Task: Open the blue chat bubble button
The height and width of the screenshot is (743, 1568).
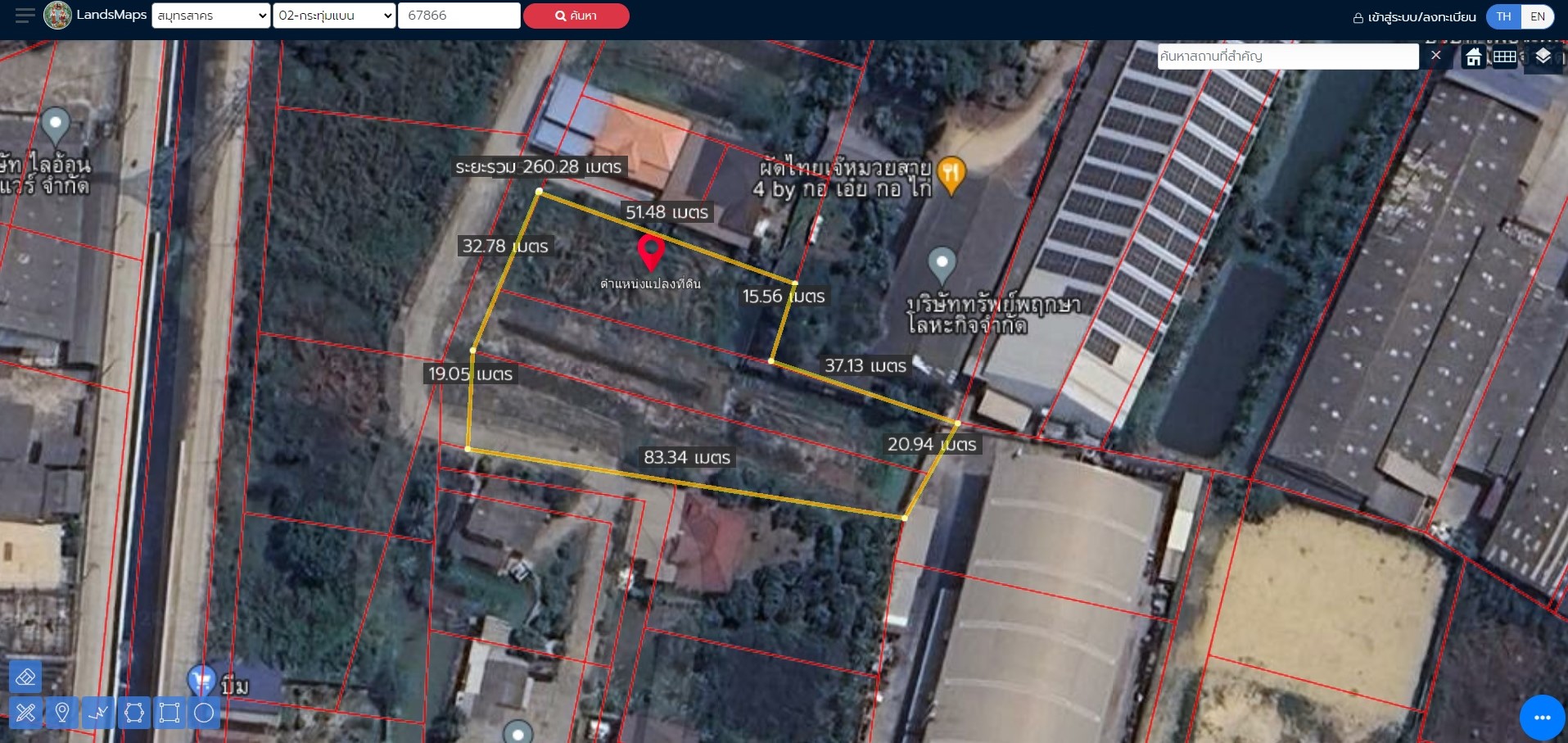Action: tap(1542, 717)
